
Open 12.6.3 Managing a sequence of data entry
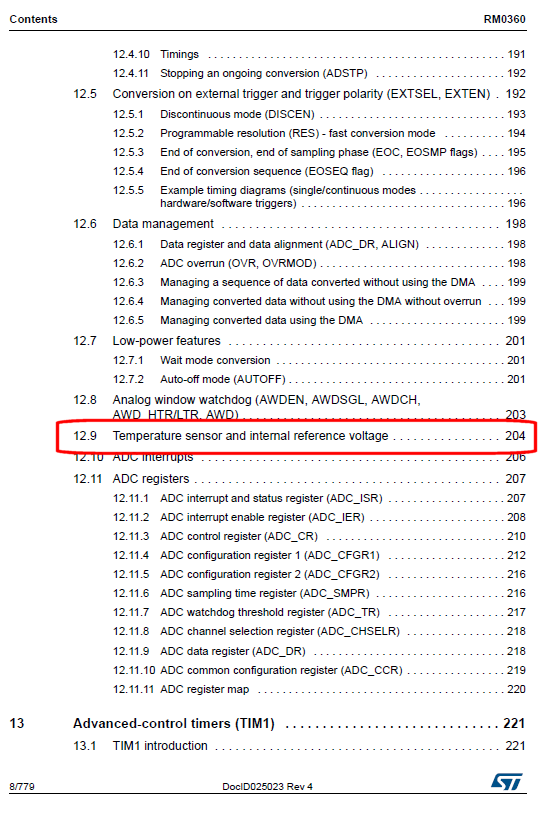tap(319, 283)
